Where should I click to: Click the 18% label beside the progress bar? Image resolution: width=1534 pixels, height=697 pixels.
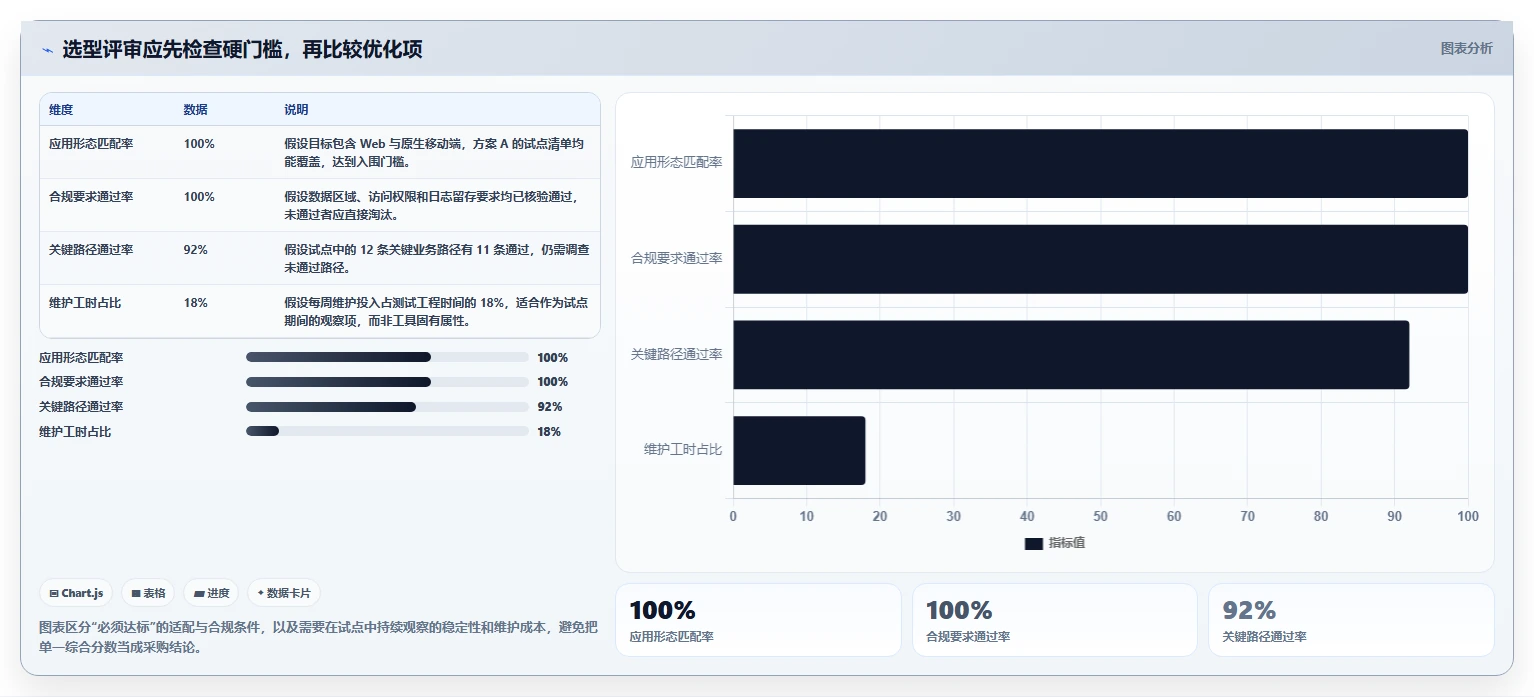549,432
